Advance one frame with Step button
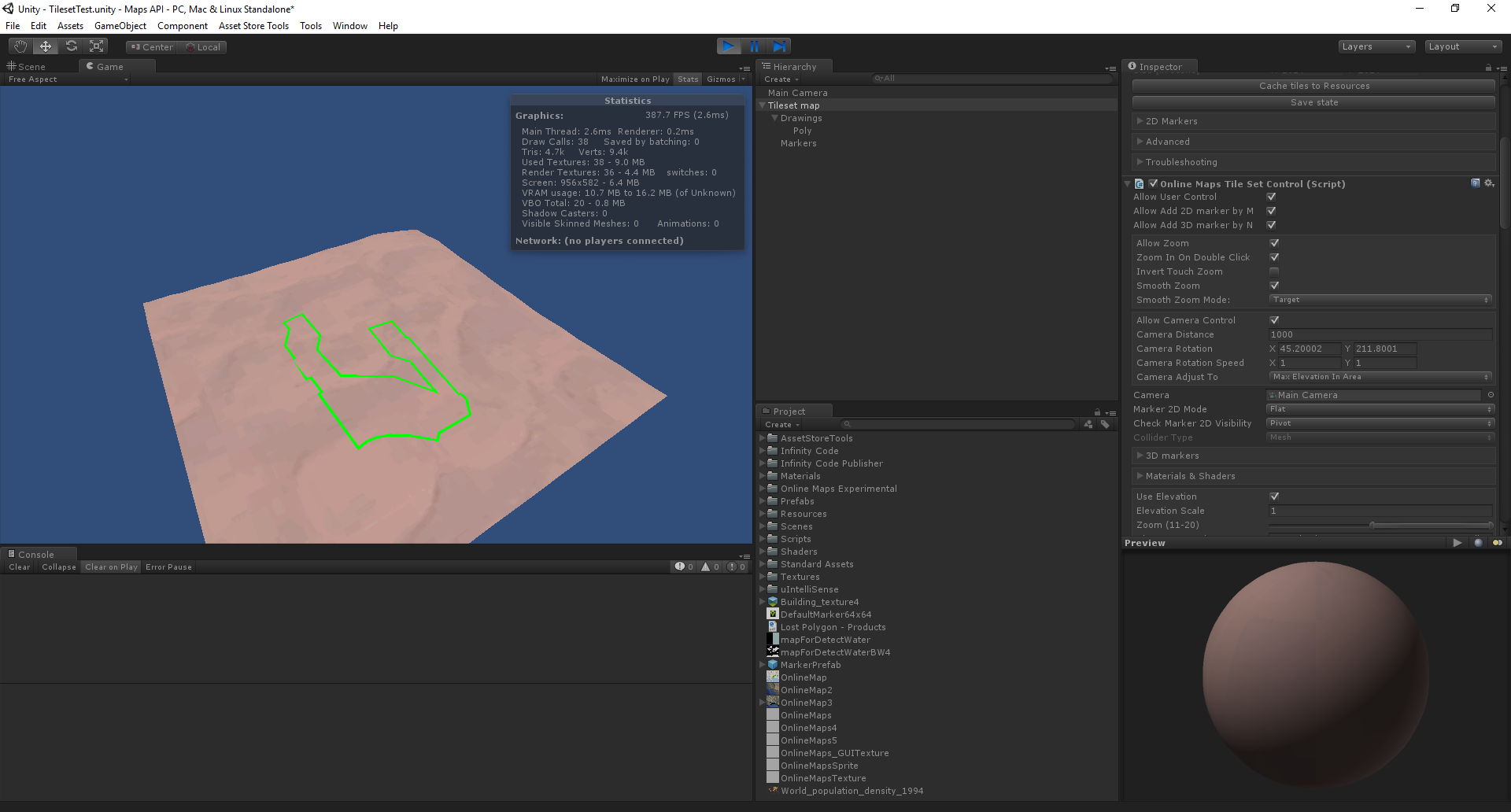The height and width of the screenshot is (812, 1511). pyautogui.click(x=779, y=46)
